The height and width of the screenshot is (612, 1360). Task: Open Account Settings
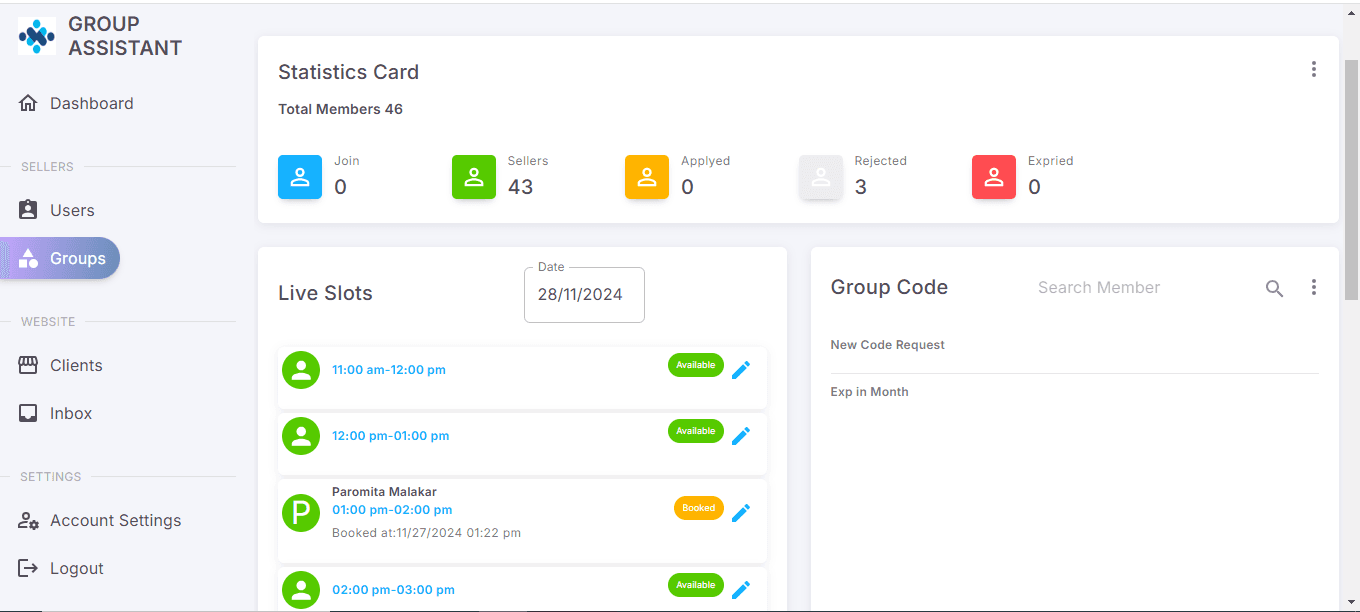tap(100, 520)
